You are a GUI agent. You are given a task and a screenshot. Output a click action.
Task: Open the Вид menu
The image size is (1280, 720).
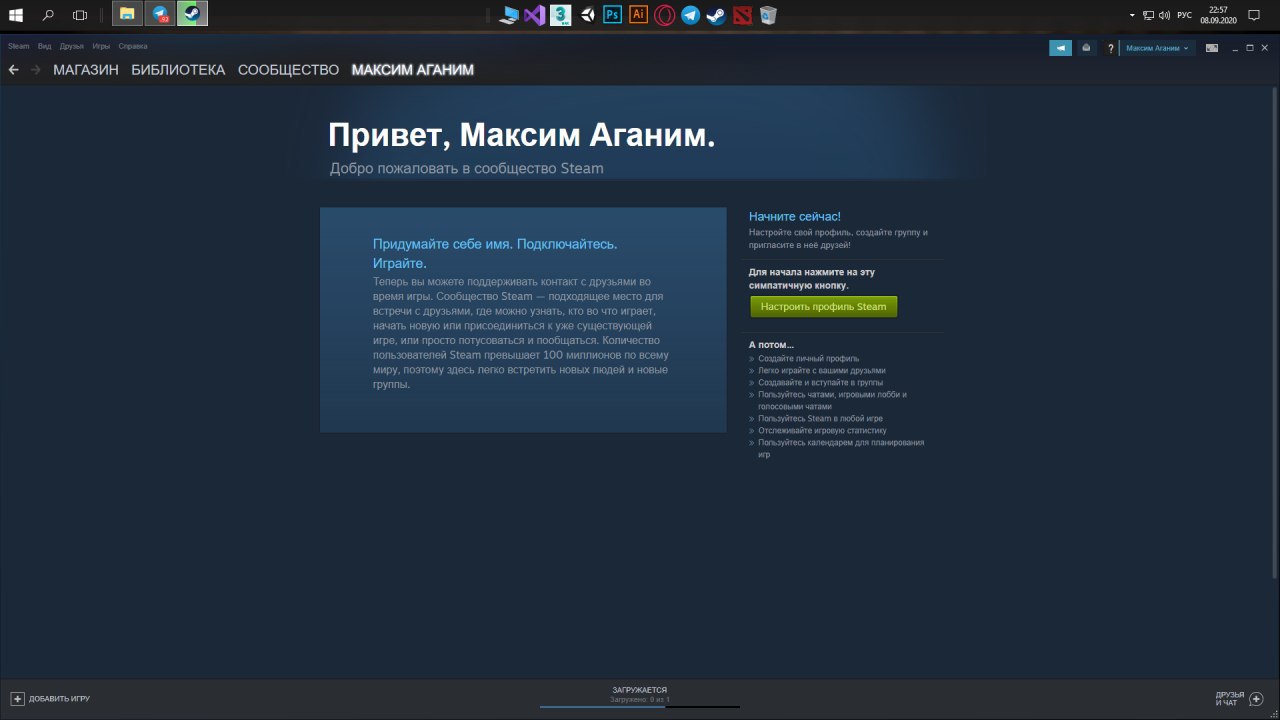point(45,46)
